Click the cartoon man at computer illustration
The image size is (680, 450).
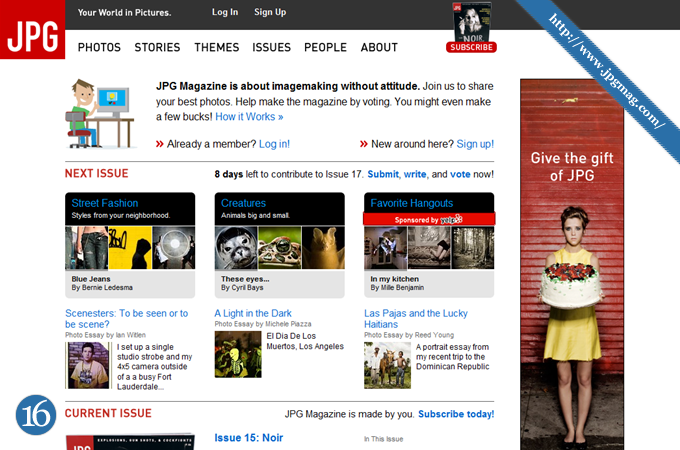(x=100, y=114)
